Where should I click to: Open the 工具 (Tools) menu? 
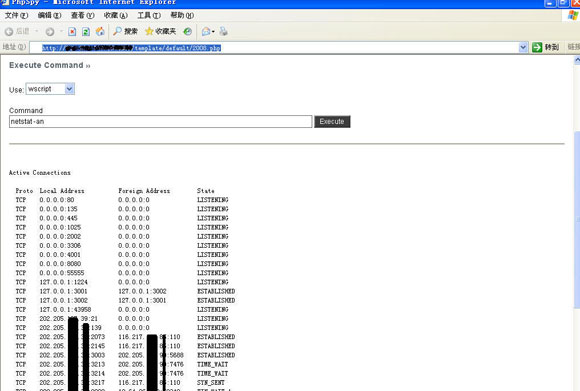tap(149, 15)
